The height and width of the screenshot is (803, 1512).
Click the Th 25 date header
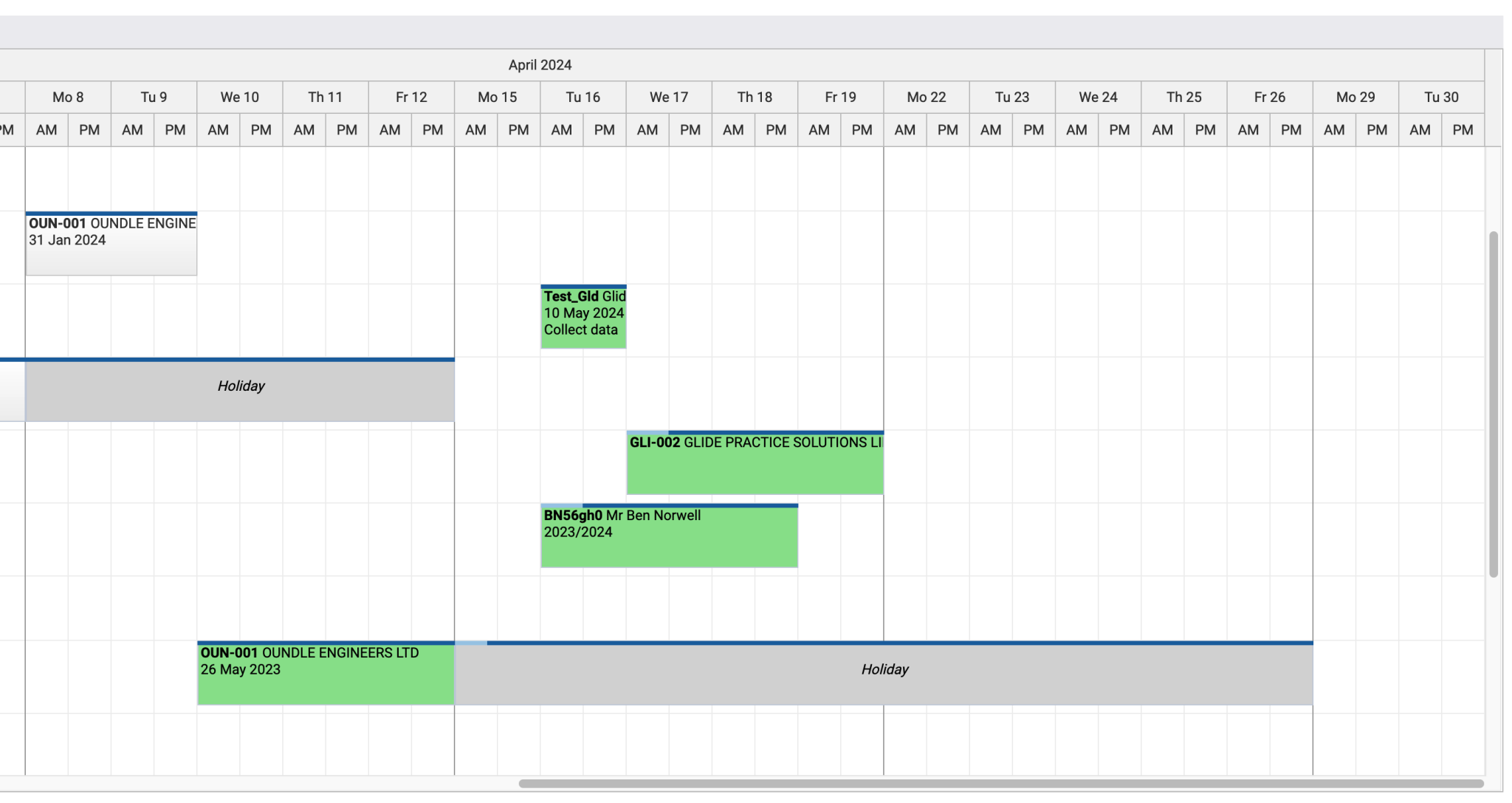point(1184,97)
